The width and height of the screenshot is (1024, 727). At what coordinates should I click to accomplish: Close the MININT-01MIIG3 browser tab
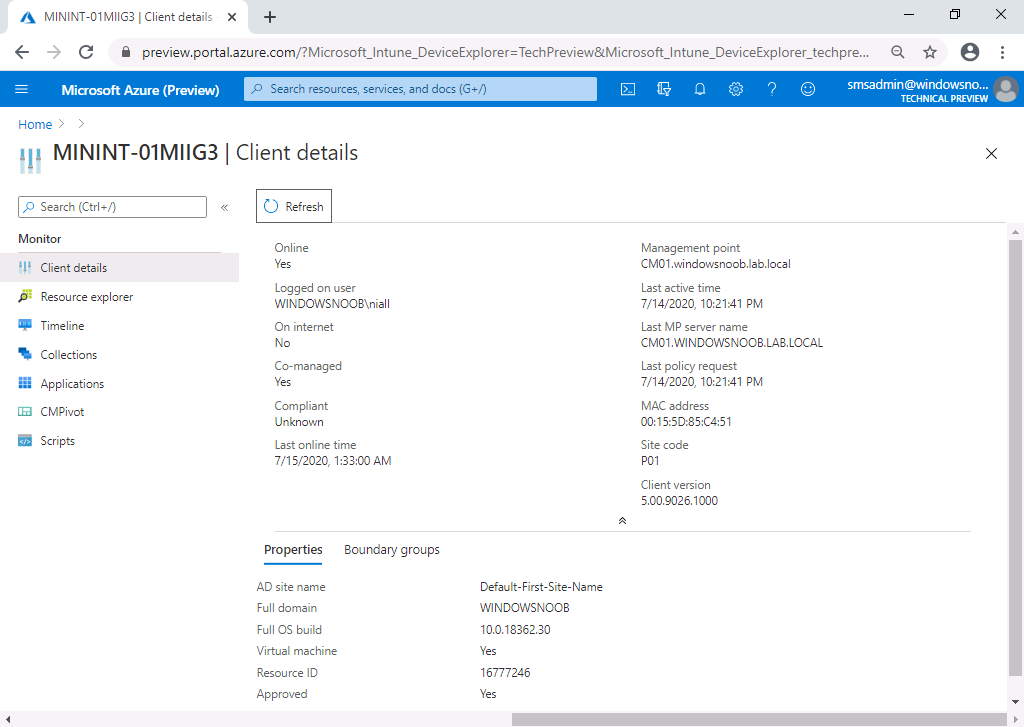click(232, 17)
